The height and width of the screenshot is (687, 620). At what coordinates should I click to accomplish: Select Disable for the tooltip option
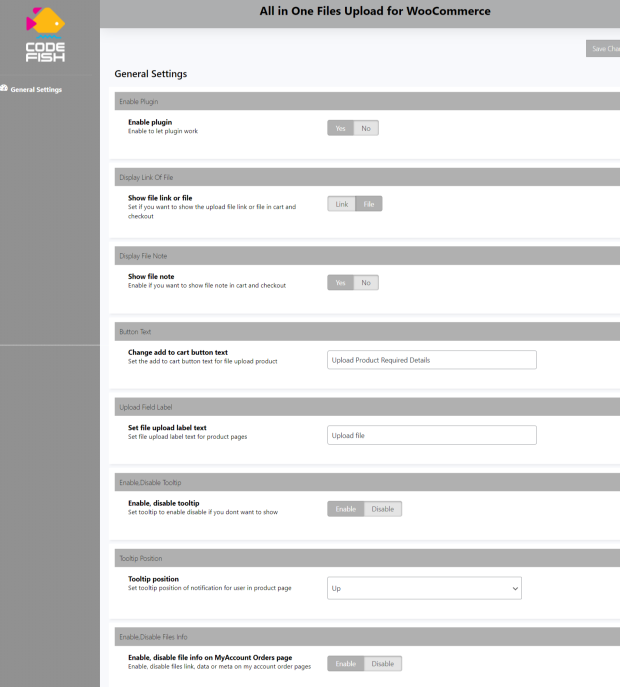383,509
